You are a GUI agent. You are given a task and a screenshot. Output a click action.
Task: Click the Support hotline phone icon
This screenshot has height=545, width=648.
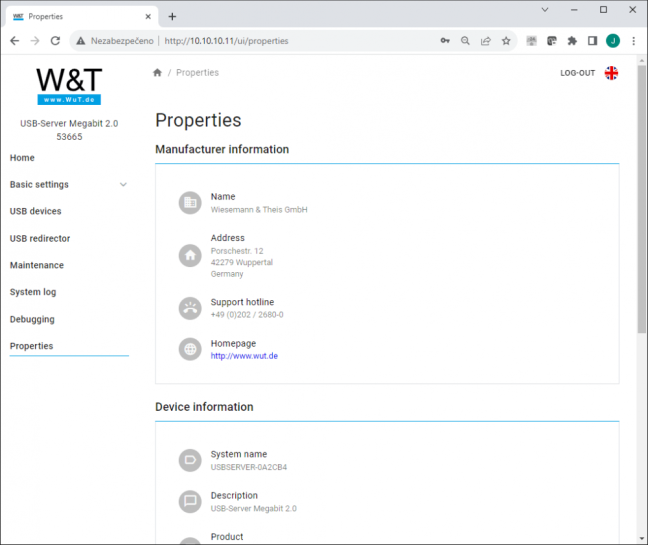190,308
